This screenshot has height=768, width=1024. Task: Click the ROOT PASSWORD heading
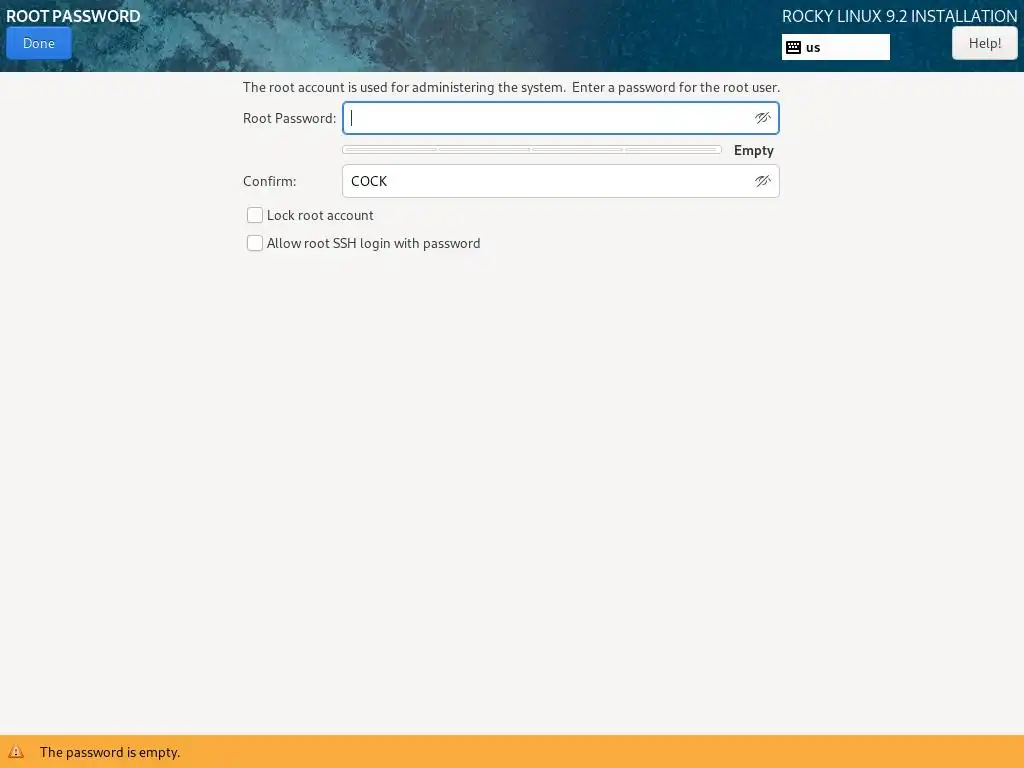tap(73, 16)
